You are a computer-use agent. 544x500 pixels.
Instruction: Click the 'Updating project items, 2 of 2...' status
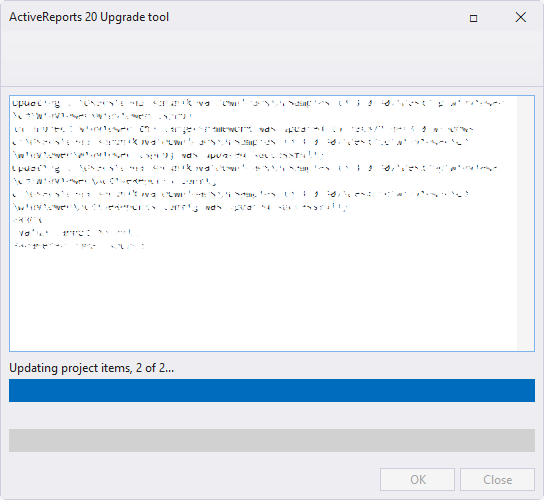coord(92,368)
